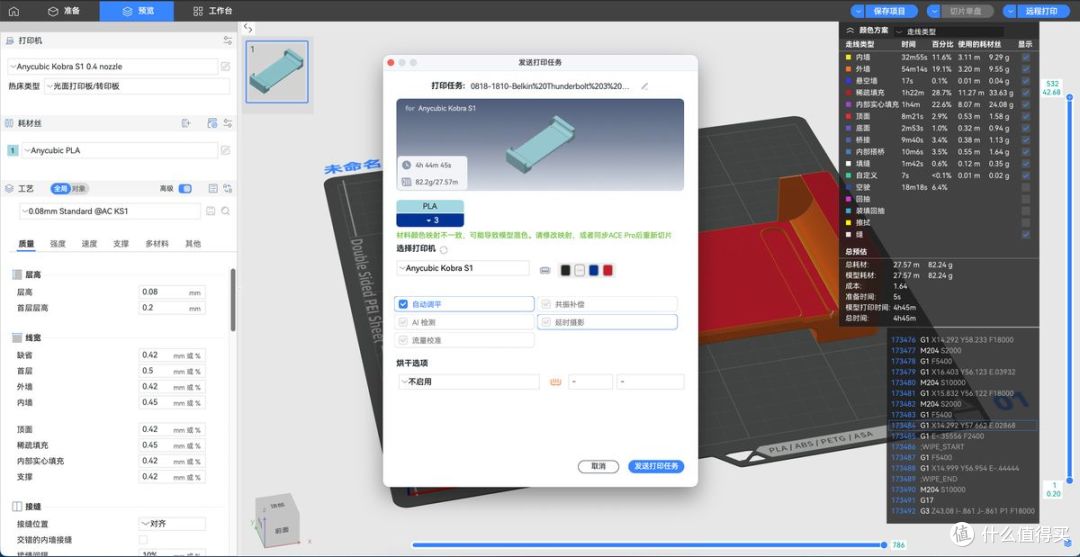Collapse the color scheme legend panel

click(x=850, y=31)
